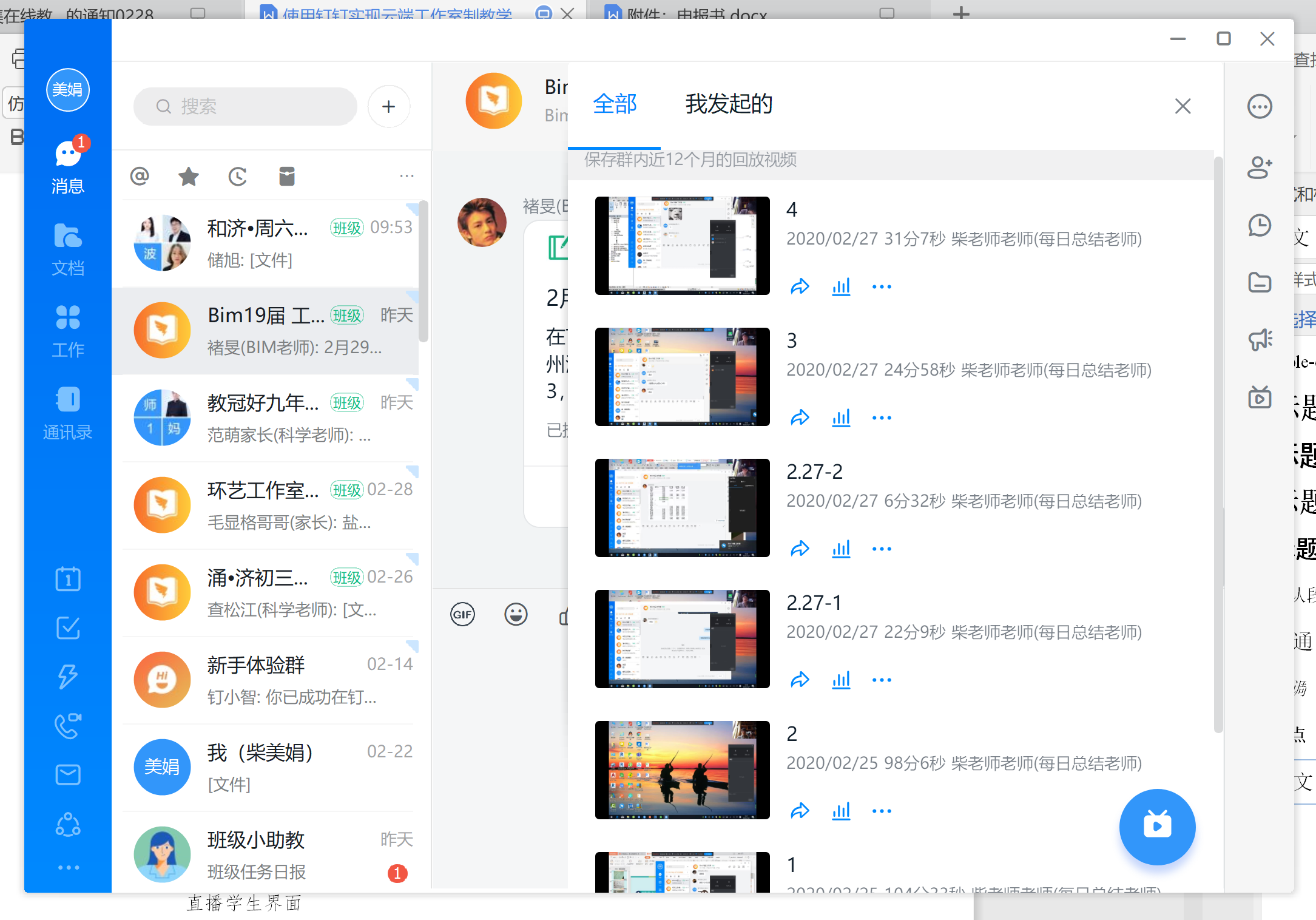Click the starred messages filter icon

(189, 177)
